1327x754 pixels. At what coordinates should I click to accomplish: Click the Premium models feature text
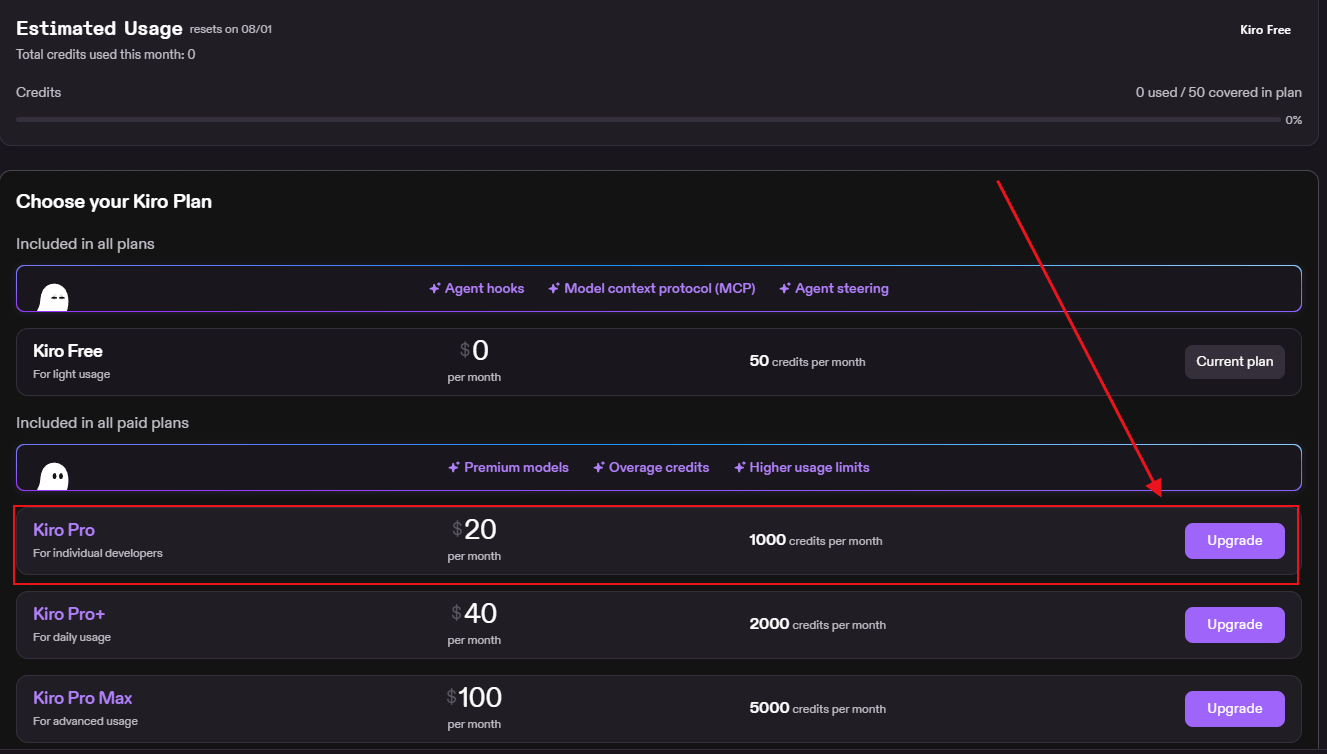pos(517,467)
